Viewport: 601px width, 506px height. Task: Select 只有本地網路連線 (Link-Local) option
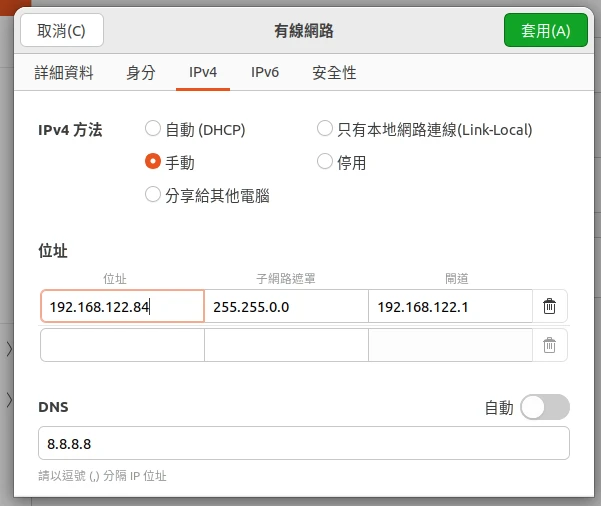coord(325,129)
